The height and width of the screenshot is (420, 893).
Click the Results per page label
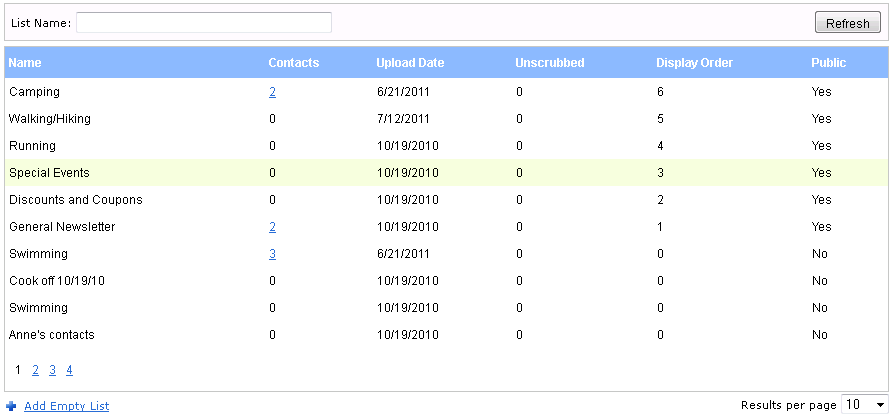pyautogui.click(x=789, y=405)
